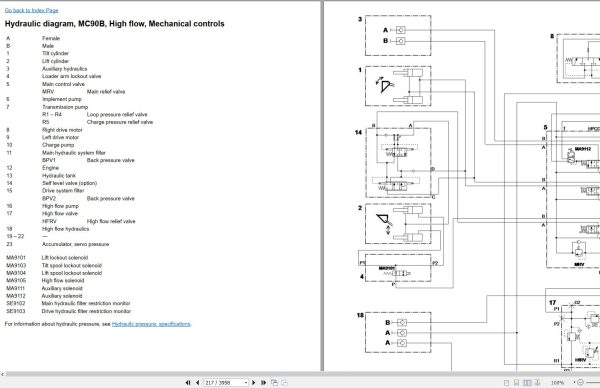Toggle the two-page facing view

(x=527, y=383)
